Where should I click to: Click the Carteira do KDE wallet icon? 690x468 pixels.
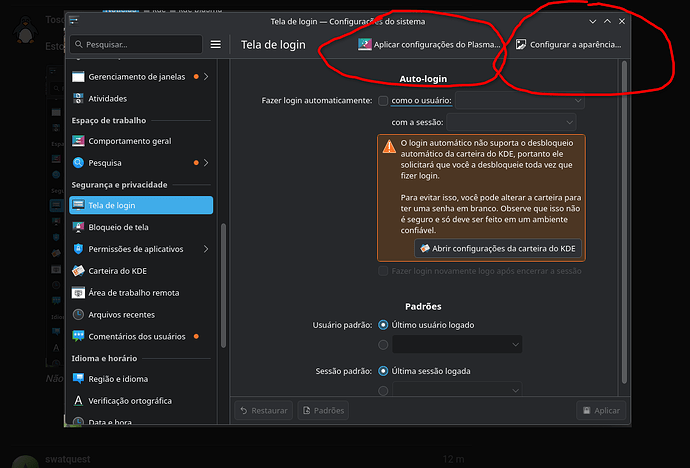pos(79,270)
